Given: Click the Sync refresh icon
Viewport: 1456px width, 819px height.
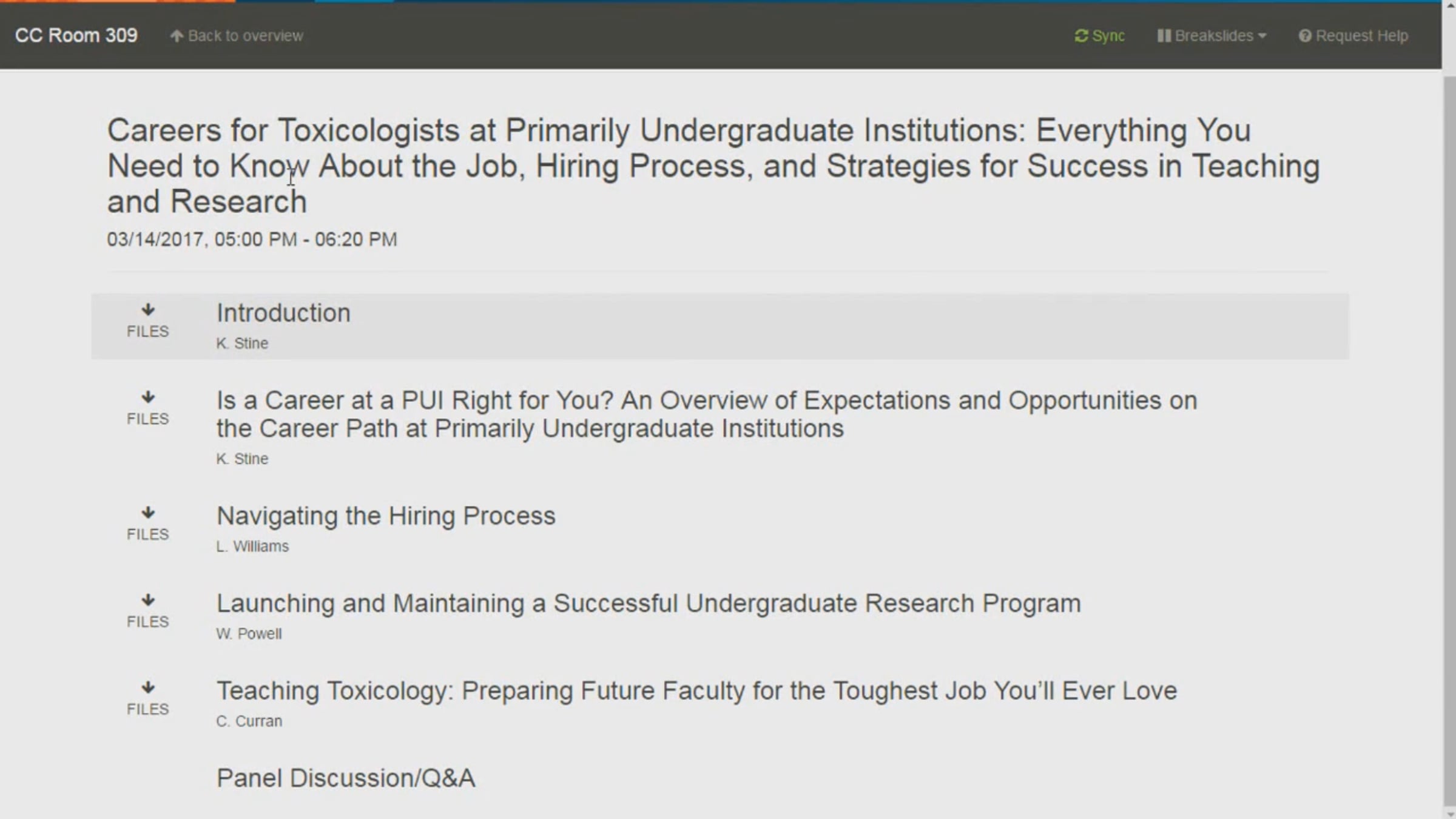Looking at the screenshot, I should click(x=1081, y=36).
